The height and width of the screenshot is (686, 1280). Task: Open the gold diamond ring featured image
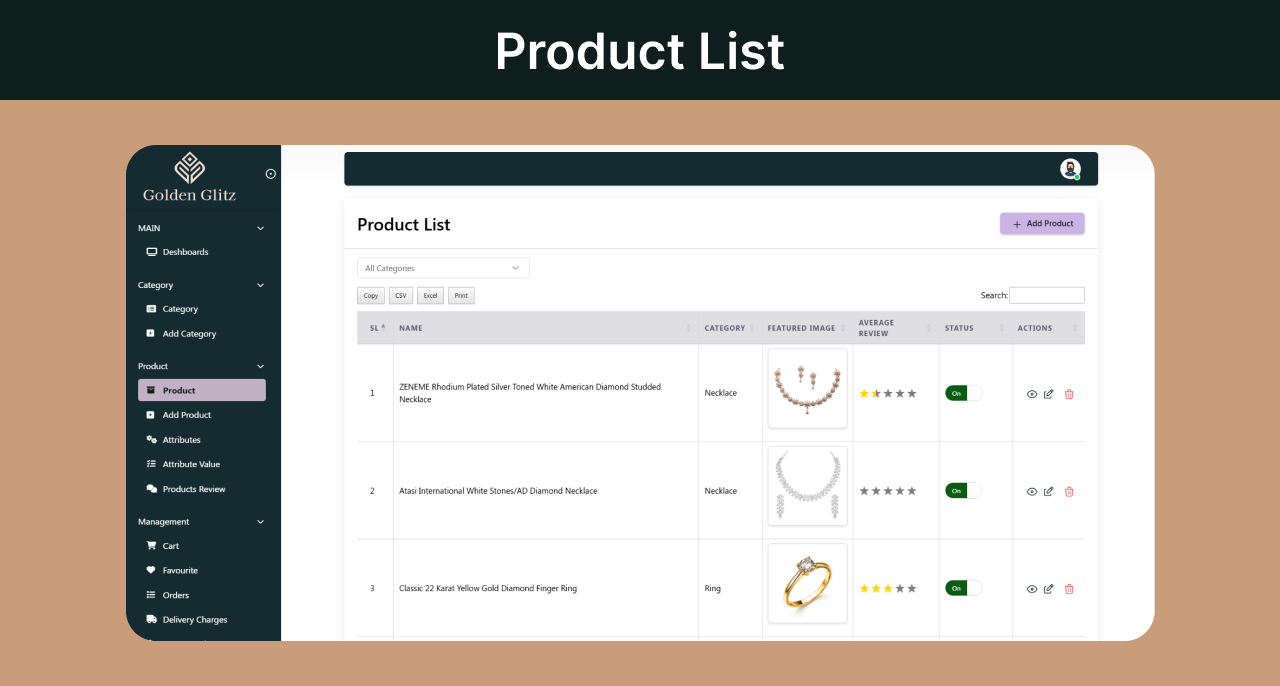(x=808, y=583)
